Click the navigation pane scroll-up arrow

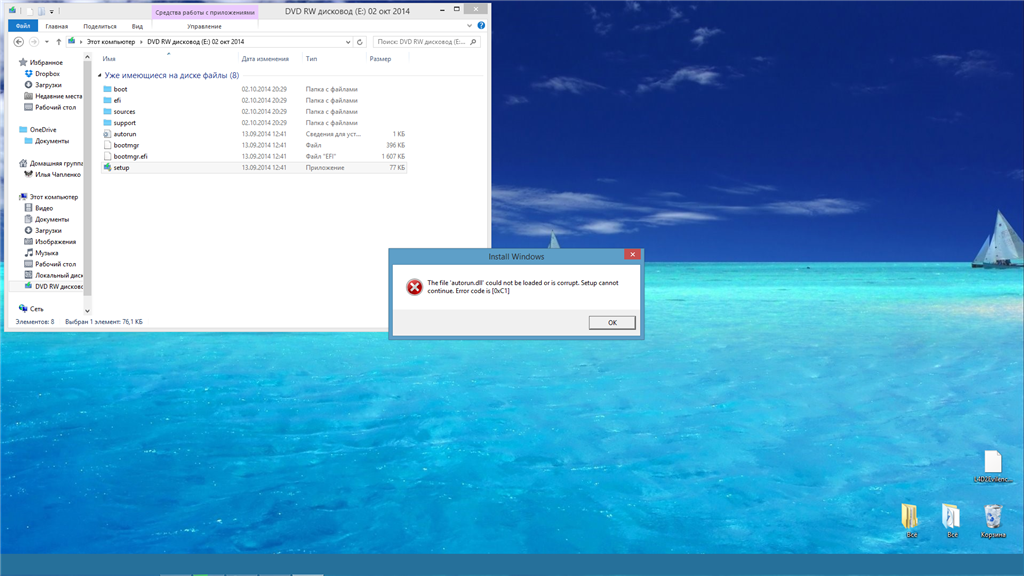(87, 58)
